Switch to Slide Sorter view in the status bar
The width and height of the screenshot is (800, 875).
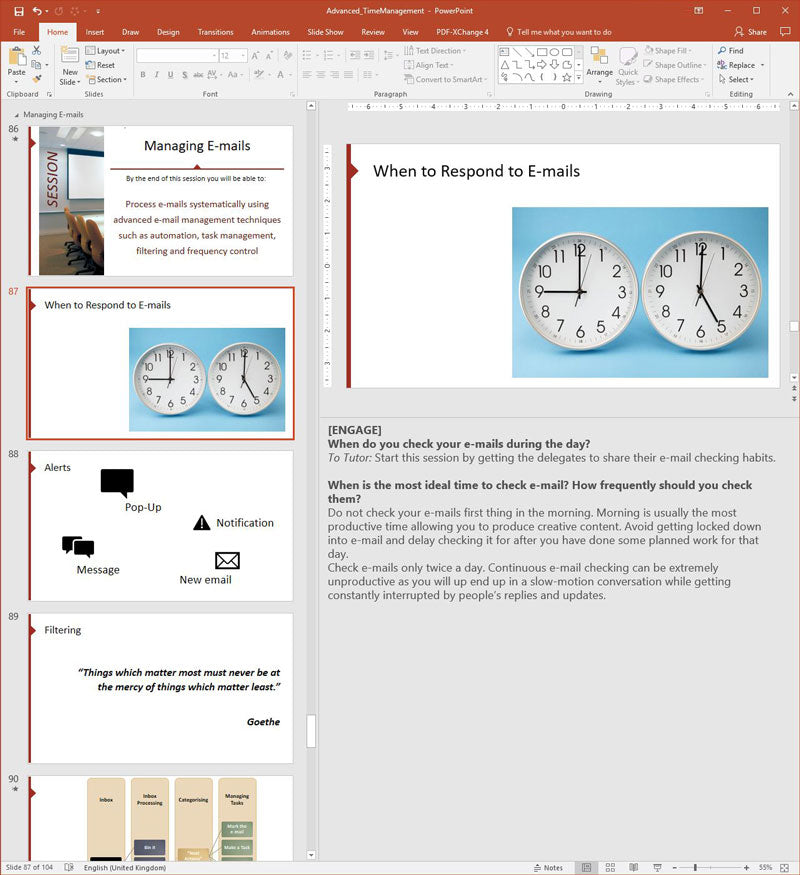click(x=610, y=867)
